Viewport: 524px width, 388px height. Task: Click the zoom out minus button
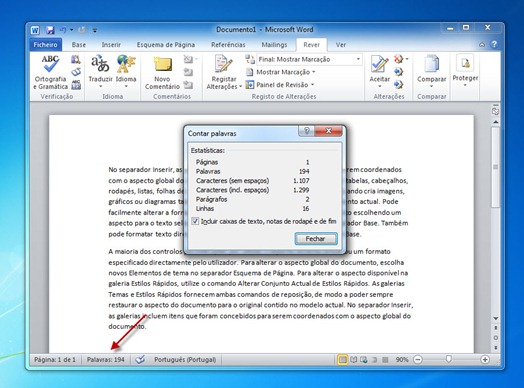point(418,360)
